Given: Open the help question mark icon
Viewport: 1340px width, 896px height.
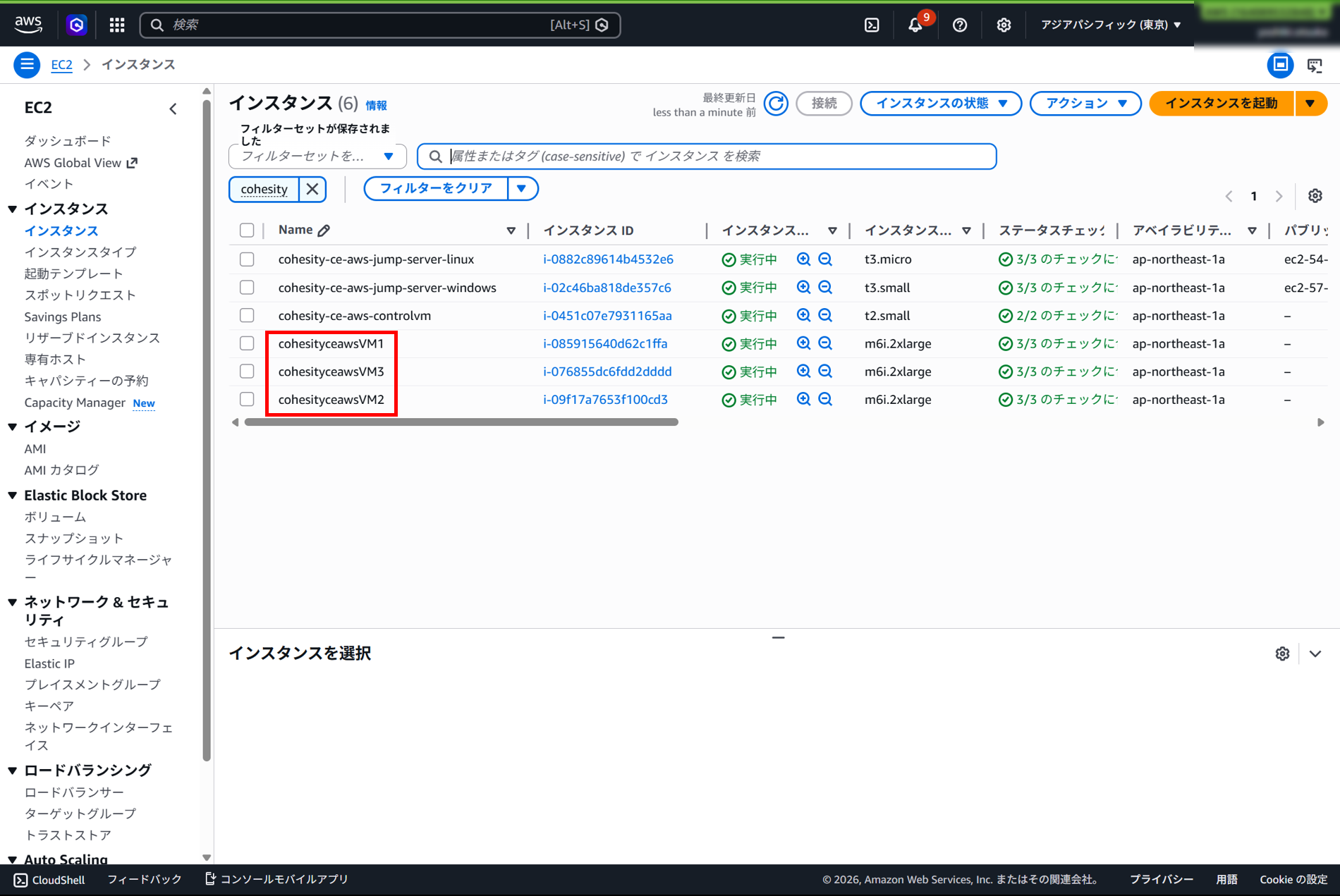Looking at the screenshot, I should [959, 25].
